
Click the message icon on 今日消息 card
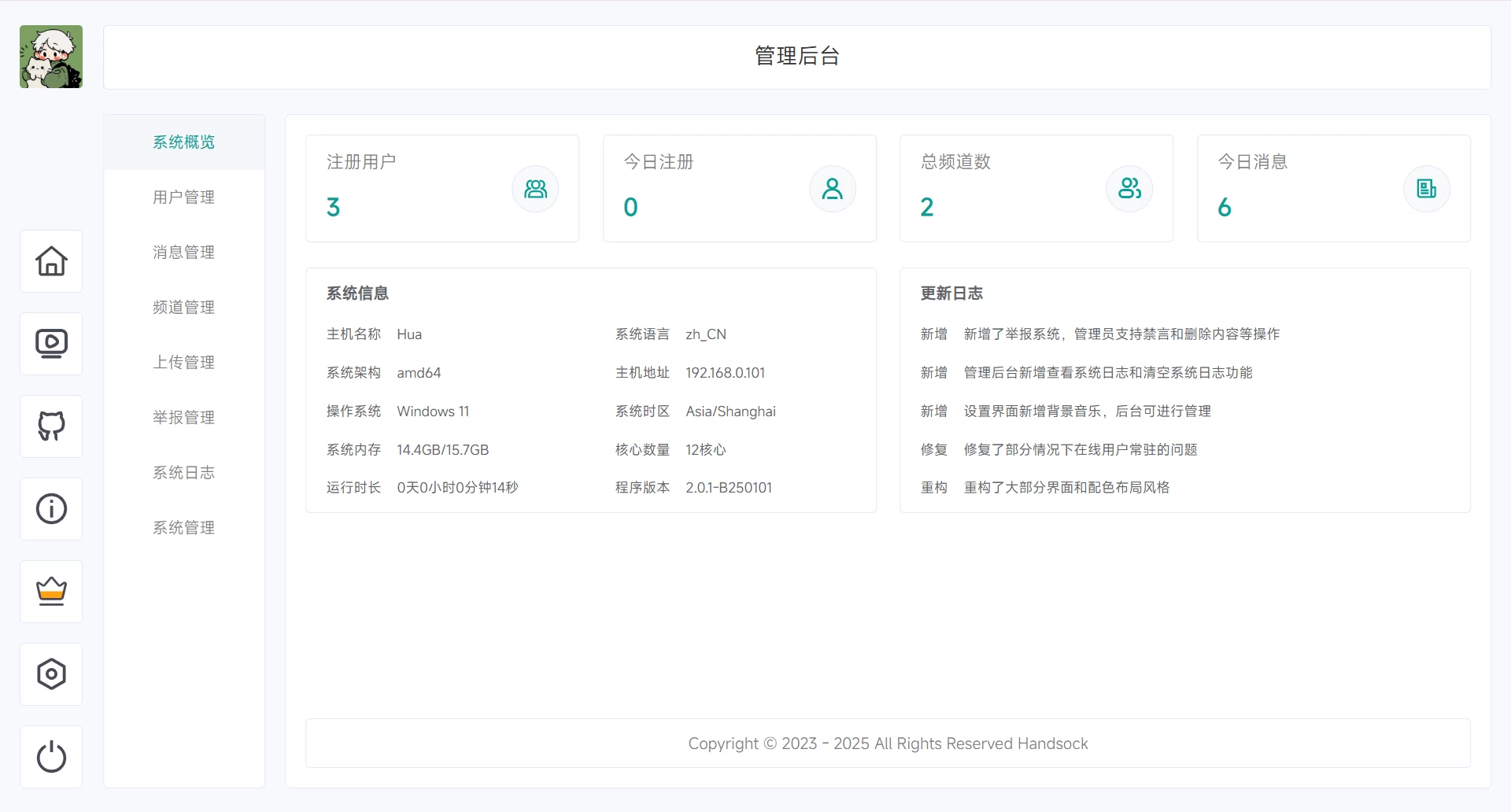point(1426,189)
